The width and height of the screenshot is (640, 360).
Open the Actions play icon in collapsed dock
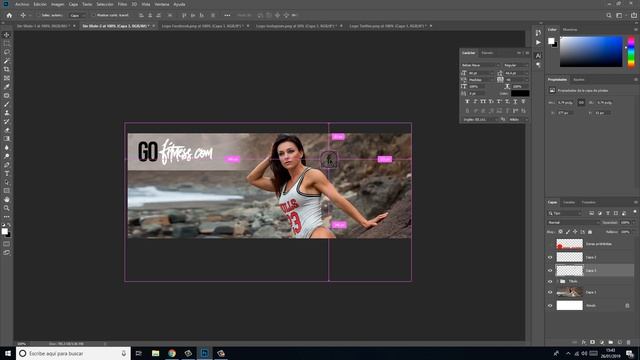pyautogui.click(x=538, y=42)
